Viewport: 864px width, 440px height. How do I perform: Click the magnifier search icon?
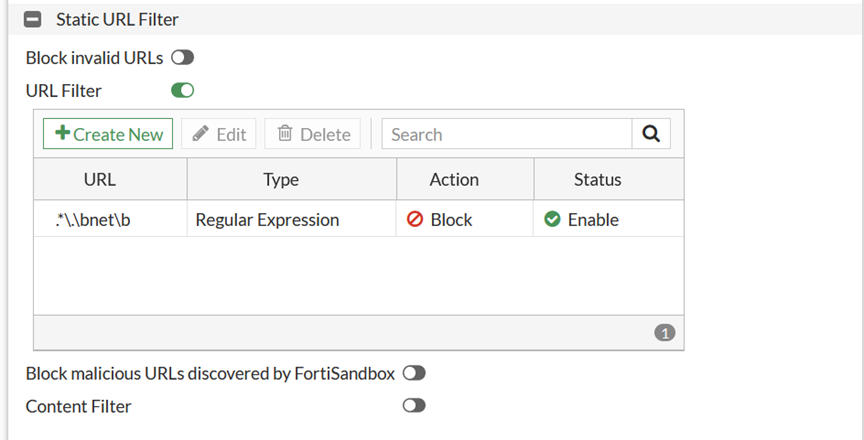651,134
